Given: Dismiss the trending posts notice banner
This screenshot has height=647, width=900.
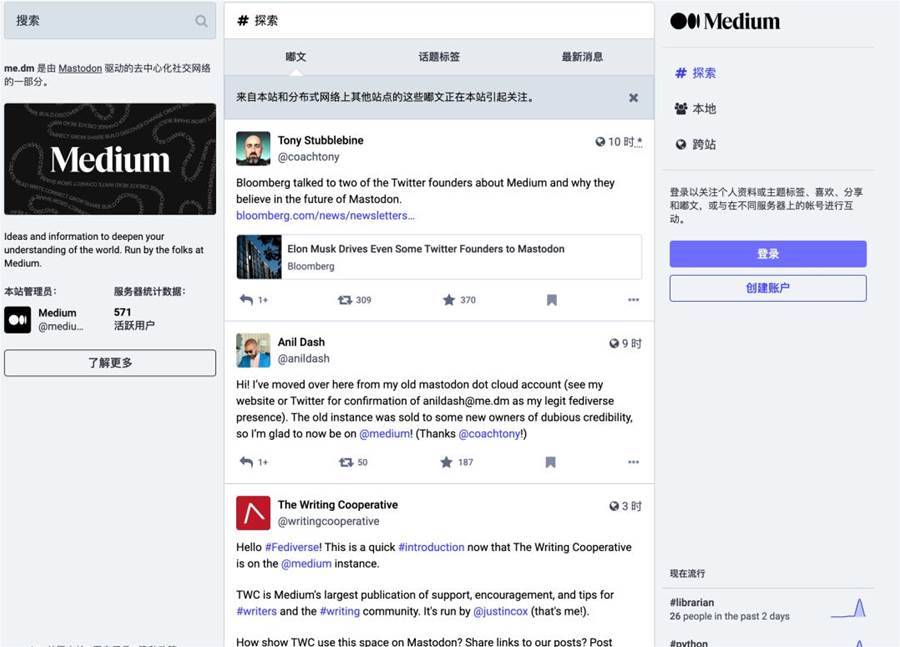Looking at the screenshot, I should click(x=634, y=98).
